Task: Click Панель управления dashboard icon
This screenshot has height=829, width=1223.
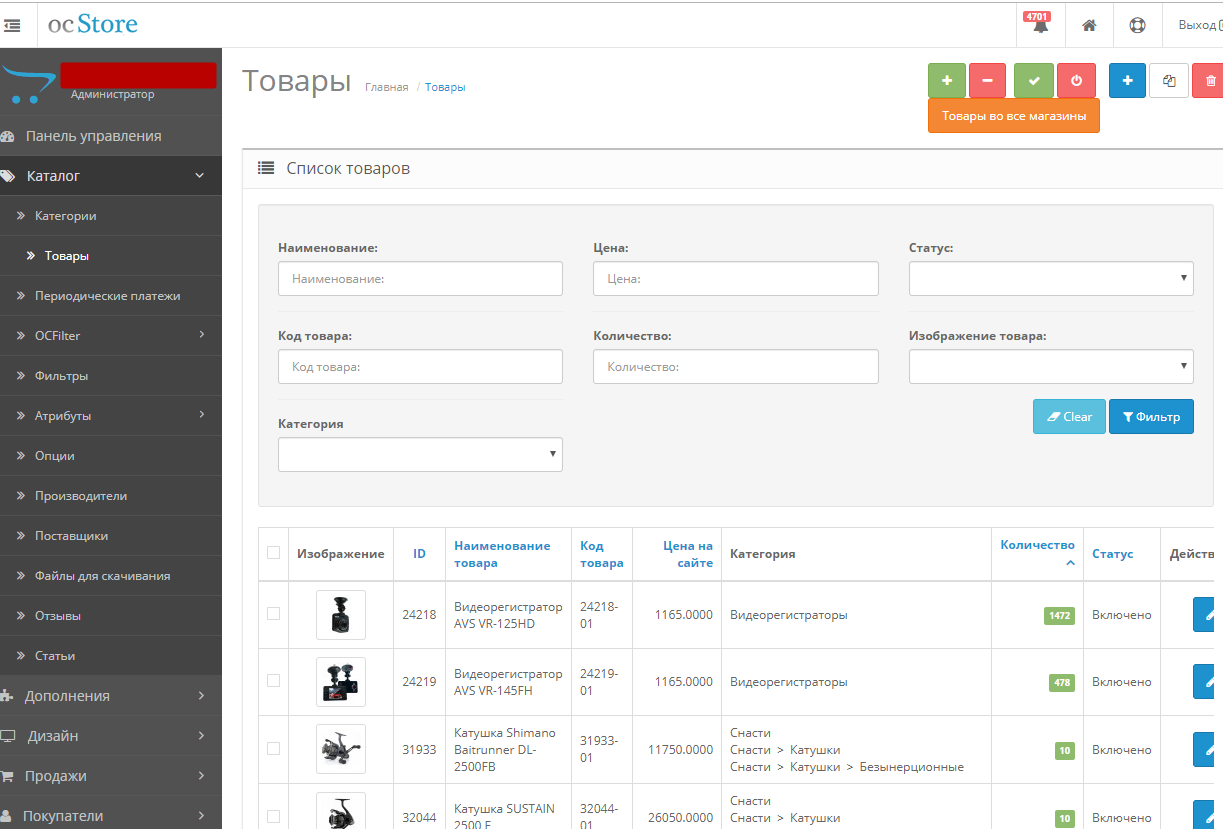Action: [8, 136]
